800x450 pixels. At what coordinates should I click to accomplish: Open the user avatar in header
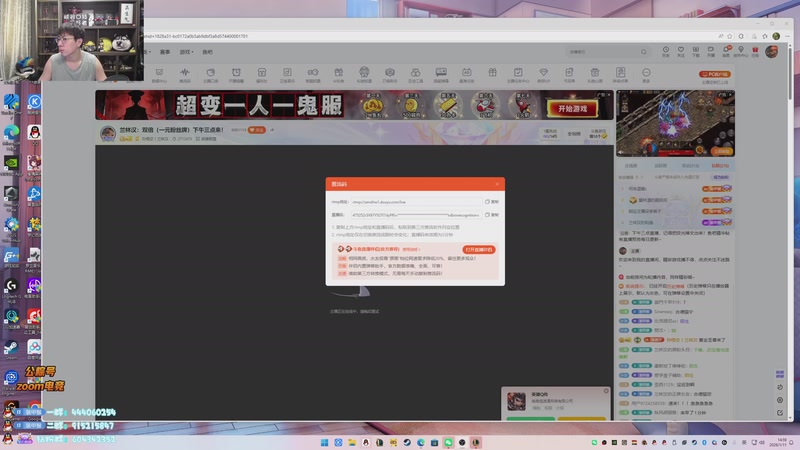pyautogui.click(x=771, y=52)
